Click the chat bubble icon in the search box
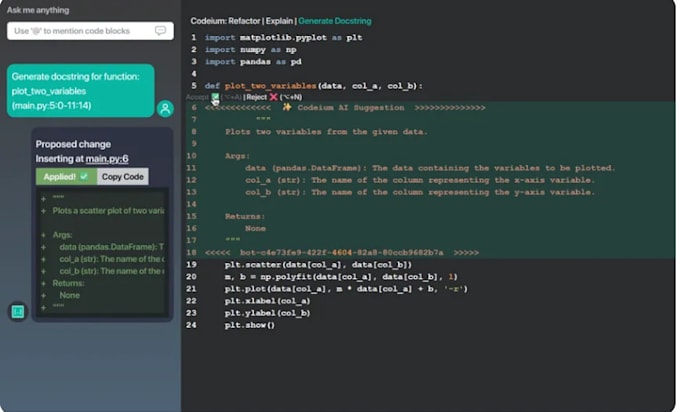The width and height of the screenshot is (680, 412). [160, 31]
